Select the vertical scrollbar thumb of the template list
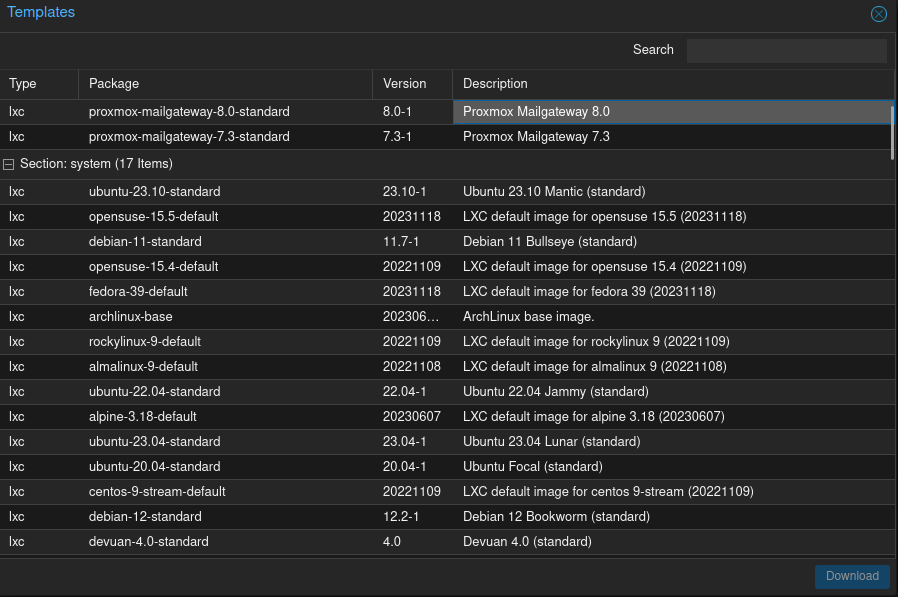Viewport: 898px width, 597px height. [892, 132]
